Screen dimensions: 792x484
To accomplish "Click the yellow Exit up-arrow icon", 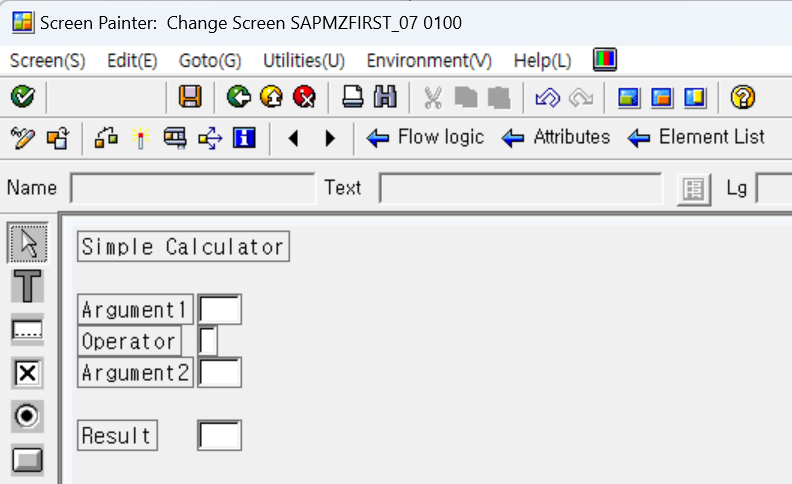I will [272, 96].
